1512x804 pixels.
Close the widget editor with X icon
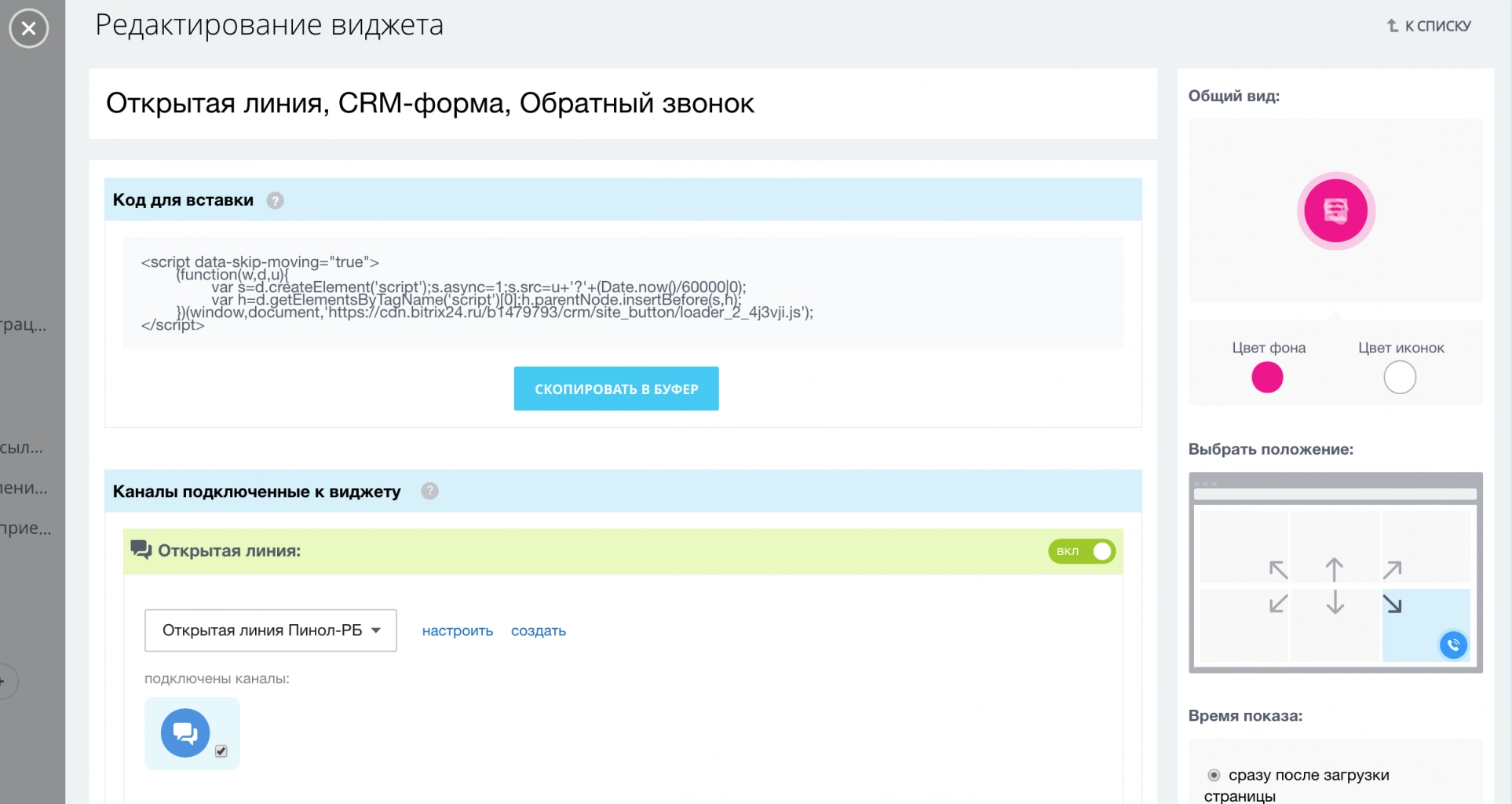[29, 28]
